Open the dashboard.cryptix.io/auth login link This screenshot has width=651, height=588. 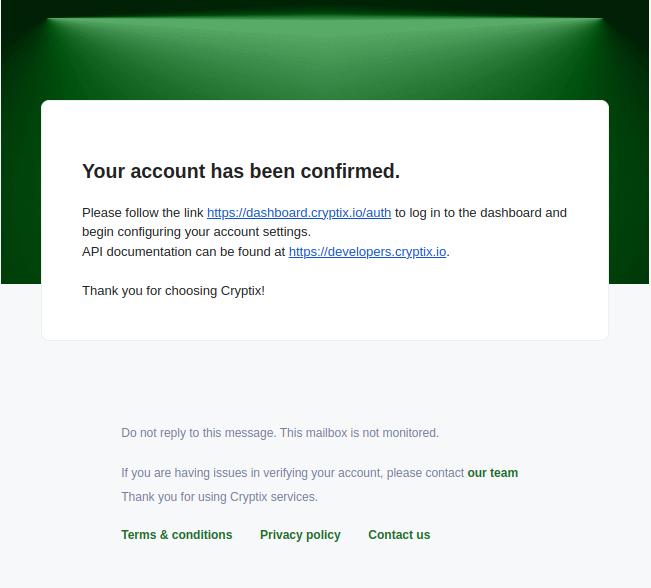pyautogui.click(x=299, y=213)
